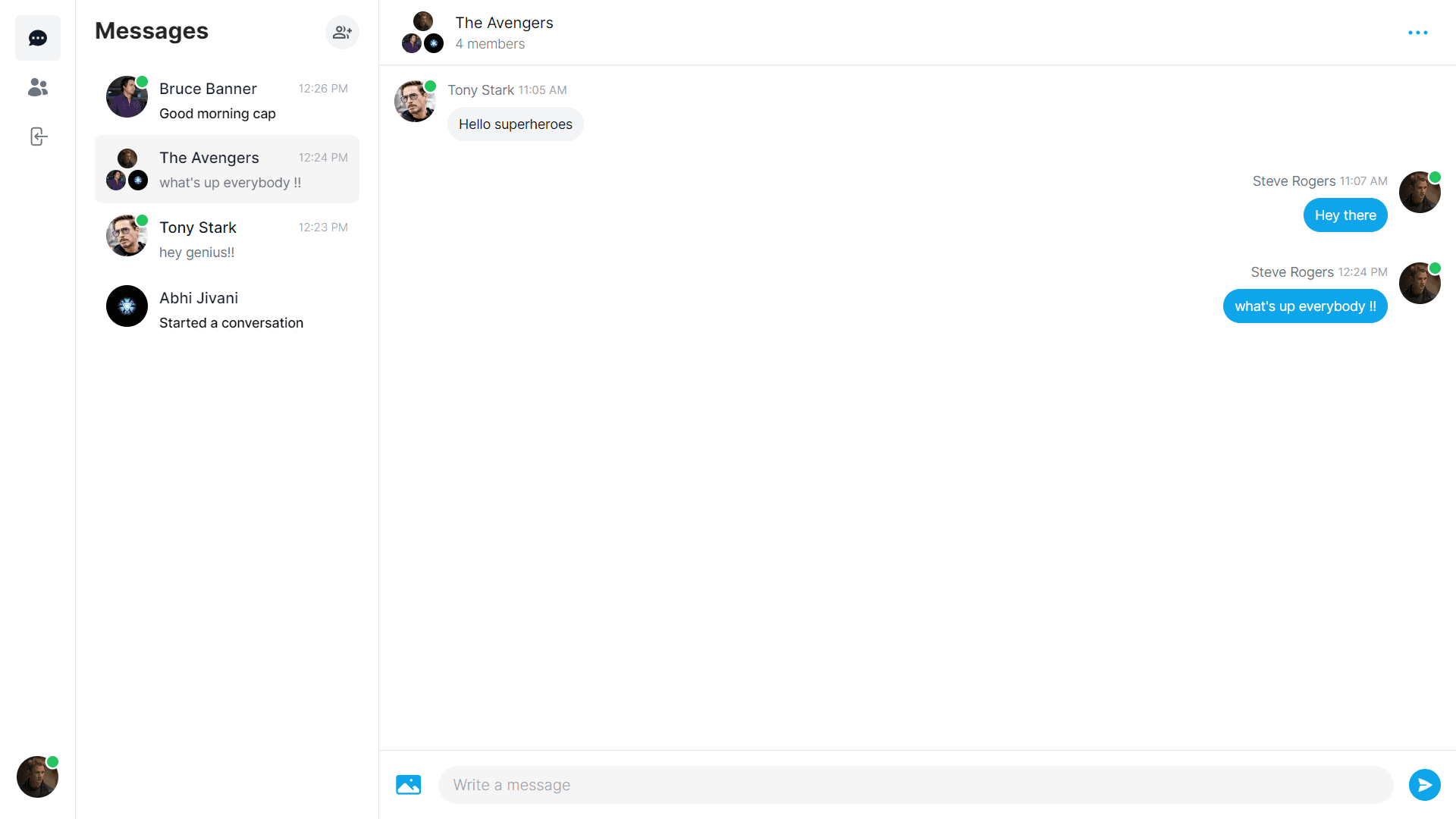Open your profile avatar at sidebar bottom
The image size is (1456, 819).
(37, 777)
